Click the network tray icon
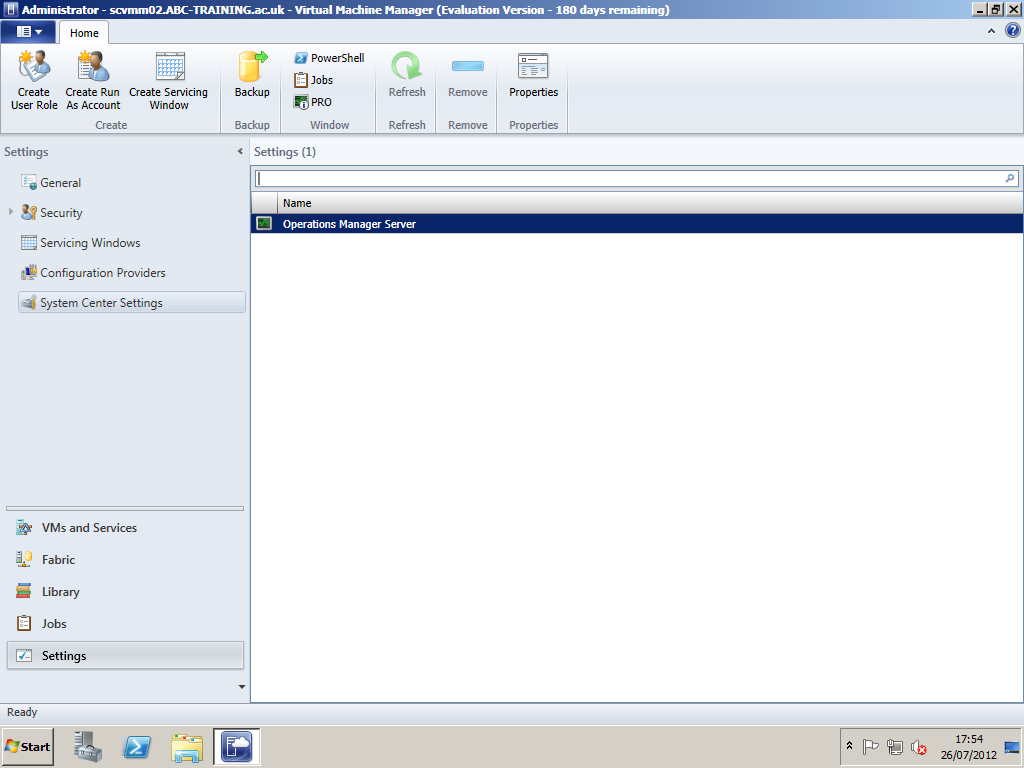Screen dimensions: 1024x768 pyautogui.click(x=895, y=746)
